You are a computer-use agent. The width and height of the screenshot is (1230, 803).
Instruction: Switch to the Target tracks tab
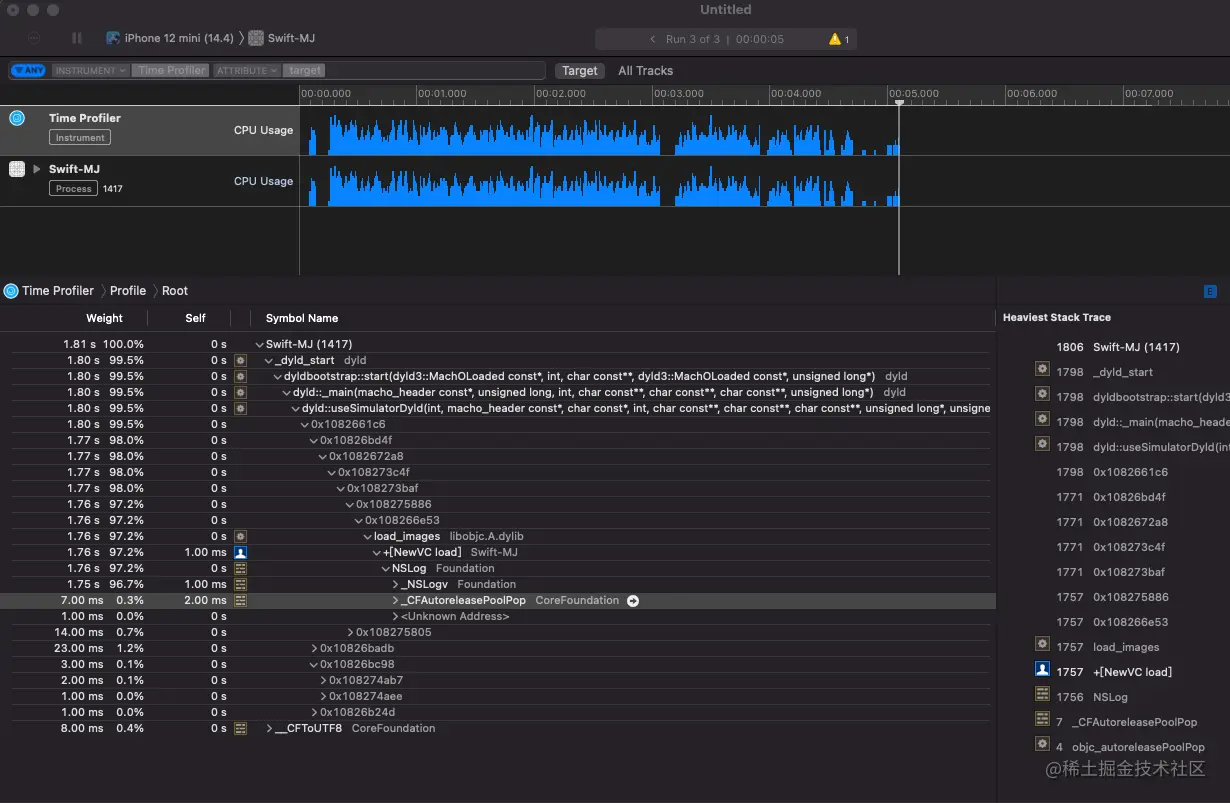[580, 71]
